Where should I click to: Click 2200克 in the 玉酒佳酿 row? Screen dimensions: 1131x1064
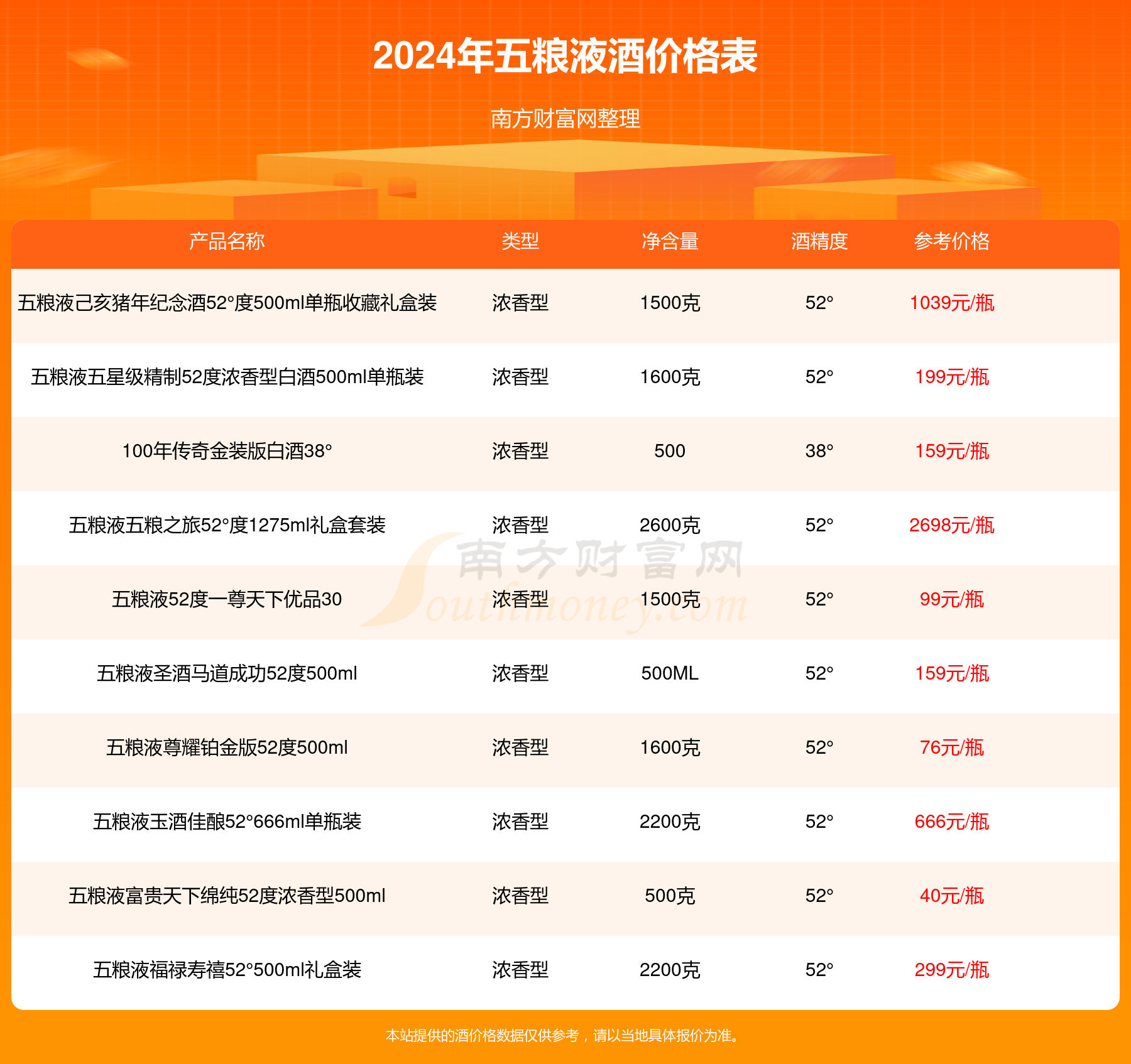(x=670, y=822)
